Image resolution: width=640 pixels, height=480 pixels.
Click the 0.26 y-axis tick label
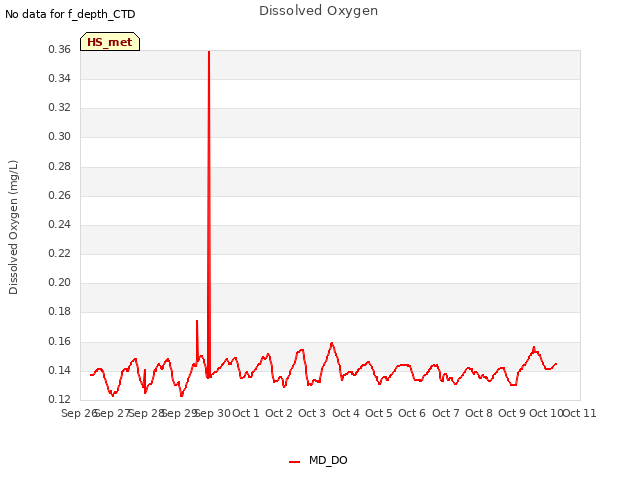[x=60, y=196]
